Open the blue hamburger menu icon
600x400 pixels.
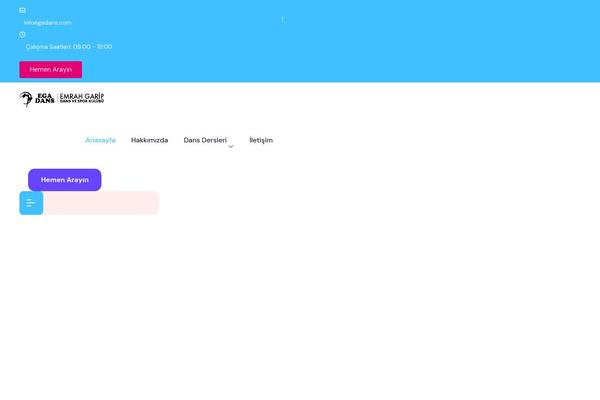point(31,203)
